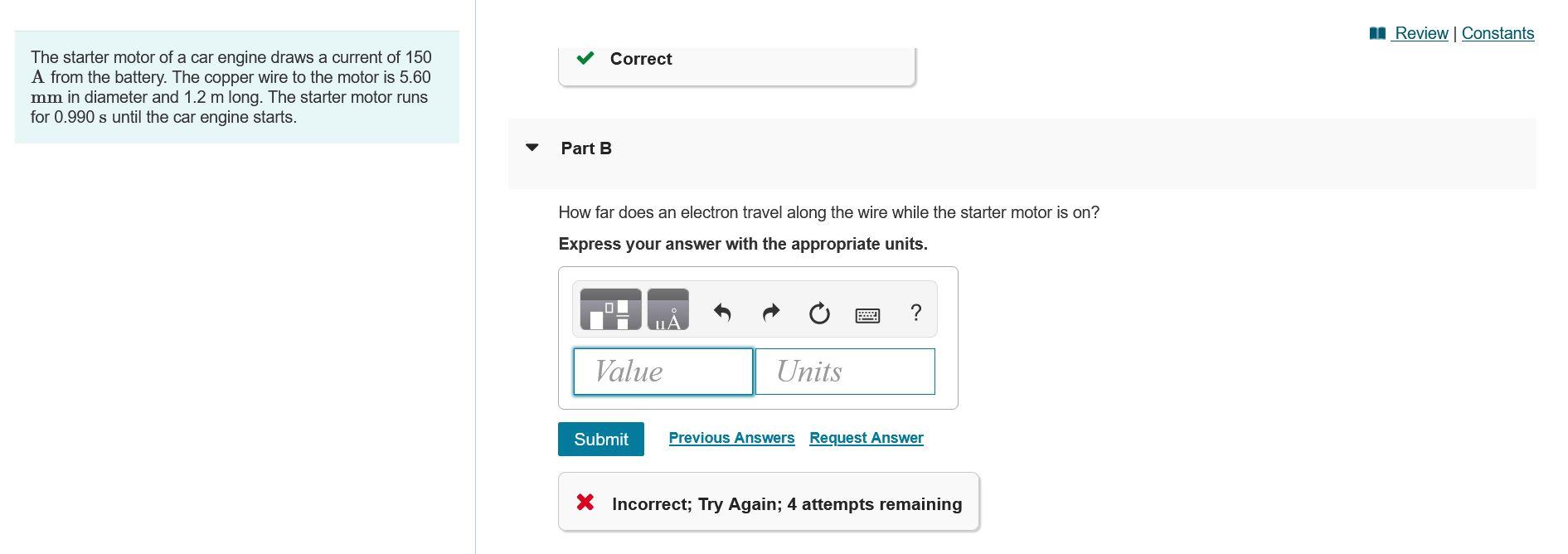Click the red Incorrect X mark
Screen dimensions: 1568x554
[x=585, y=501]
